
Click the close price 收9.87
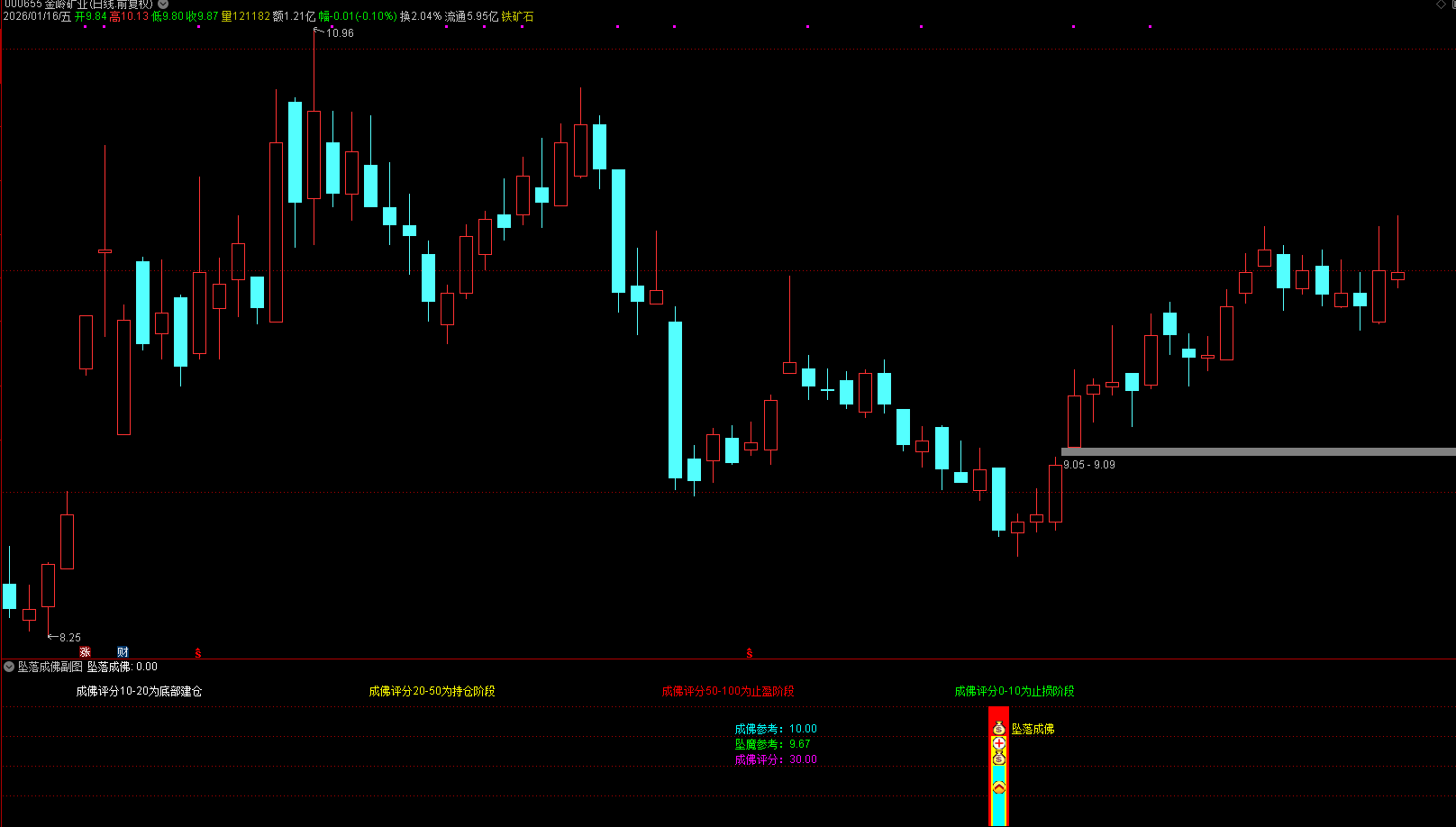[x=202, y=16]
